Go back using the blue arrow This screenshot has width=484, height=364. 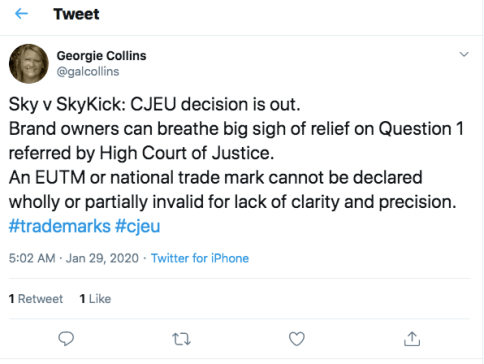(21, 14)
